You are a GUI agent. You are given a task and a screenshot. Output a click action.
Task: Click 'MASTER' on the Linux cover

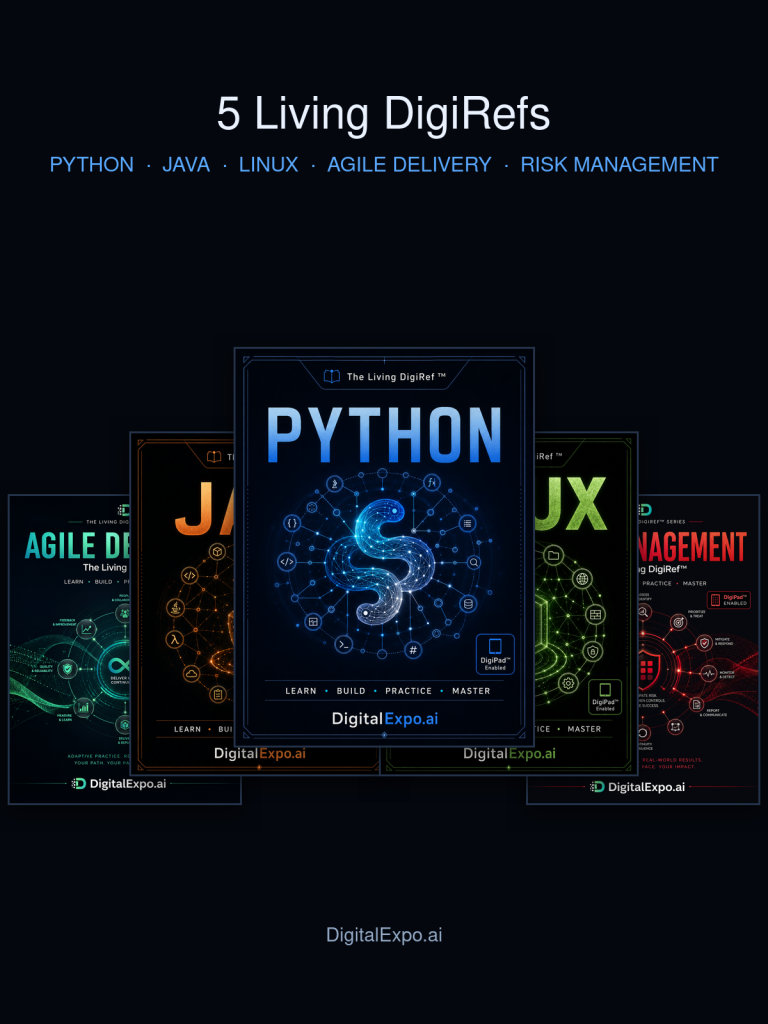click(584, 729)
